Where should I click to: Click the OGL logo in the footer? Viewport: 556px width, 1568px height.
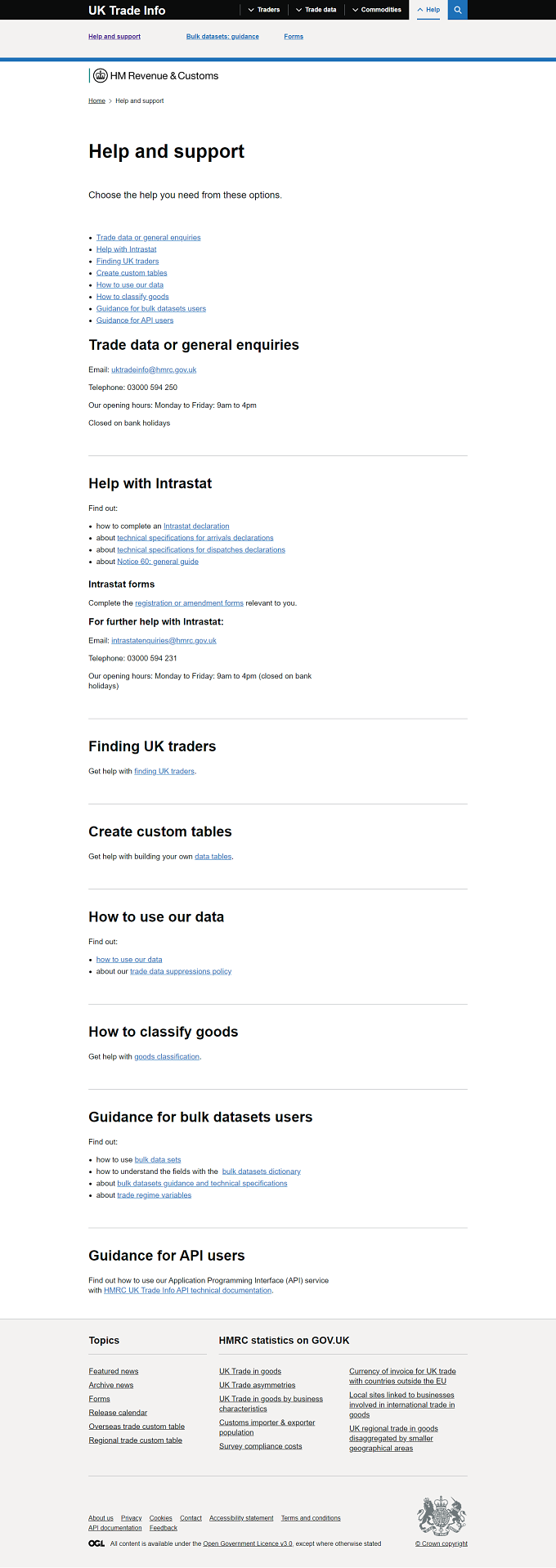coord(96,1543)
